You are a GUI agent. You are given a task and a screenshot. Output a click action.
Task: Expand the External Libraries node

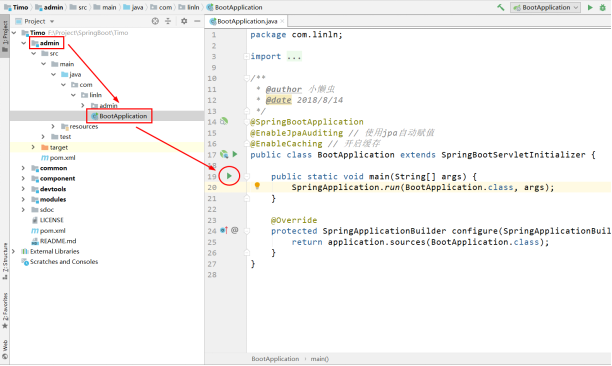pos(14,251)
